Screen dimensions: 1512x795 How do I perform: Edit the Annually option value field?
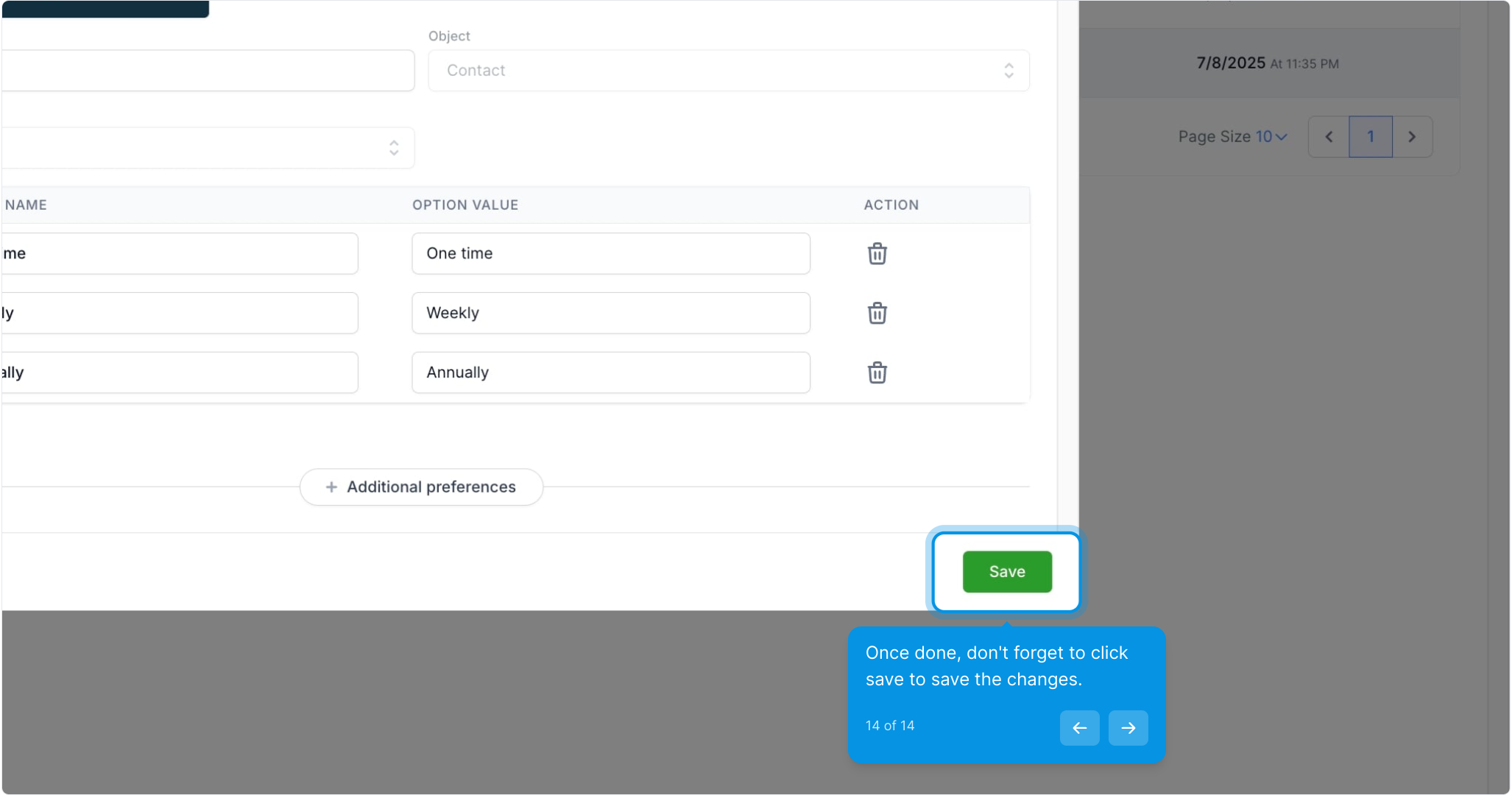pos(611,373)
